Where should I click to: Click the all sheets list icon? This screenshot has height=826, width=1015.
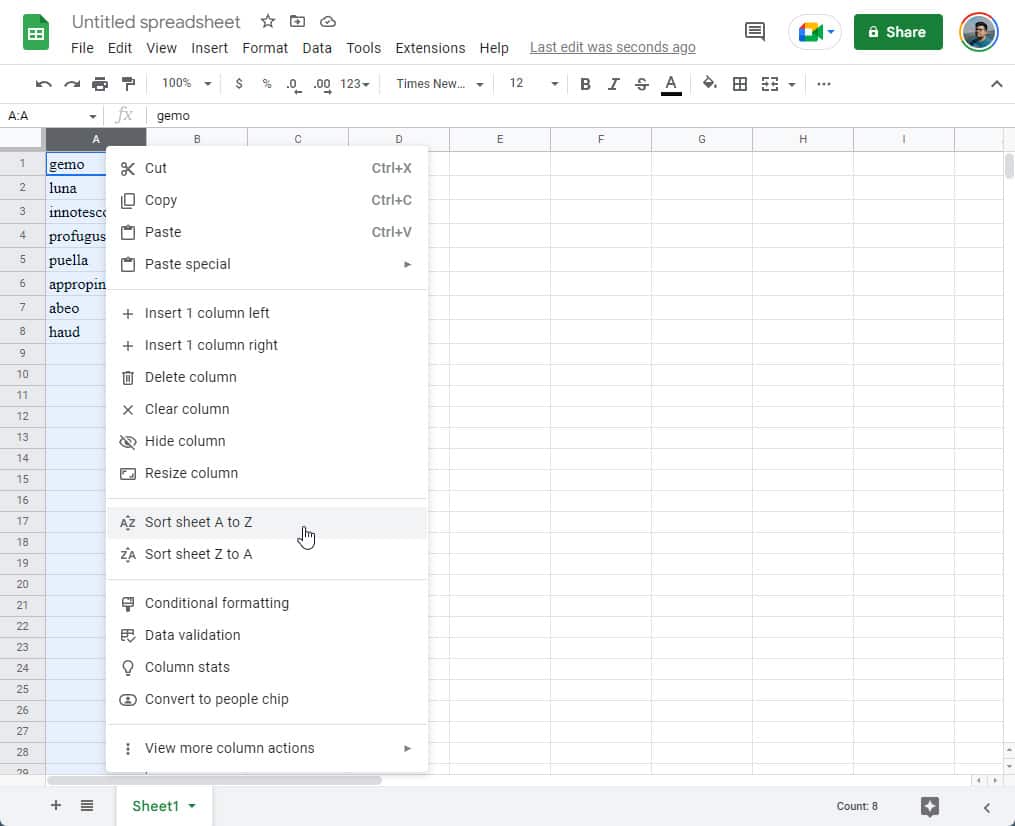(x=87, y=806)
